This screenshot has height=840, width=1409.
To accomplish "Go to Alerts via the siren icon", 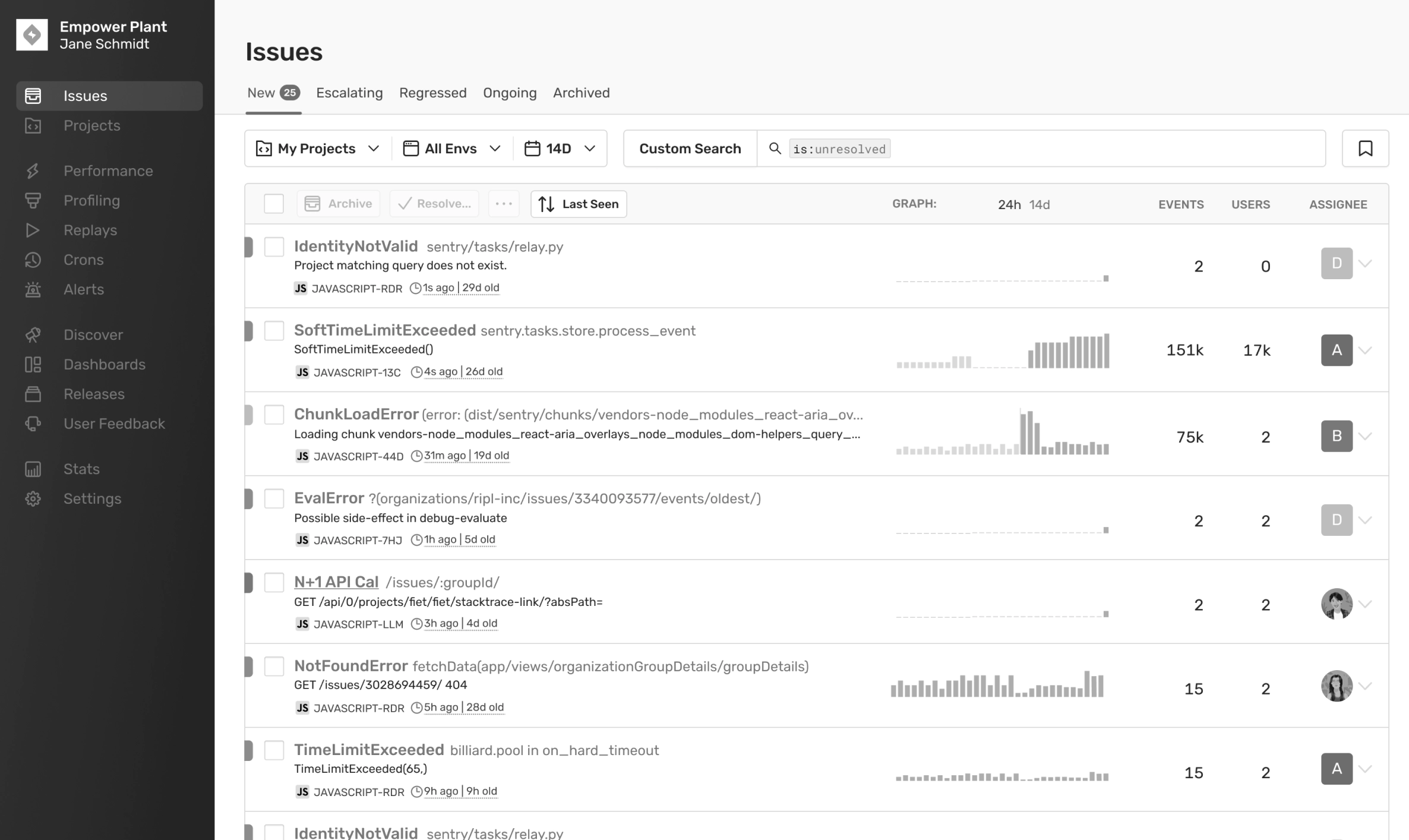I will 33,290.
